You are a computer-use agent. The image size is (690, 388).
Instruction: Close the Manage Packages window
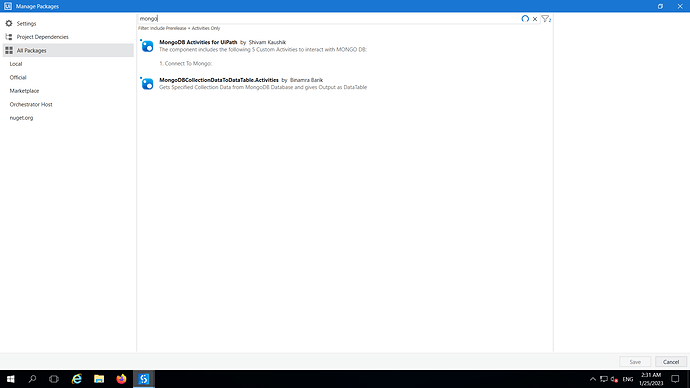pyautogui.click(x=680, y=6)
